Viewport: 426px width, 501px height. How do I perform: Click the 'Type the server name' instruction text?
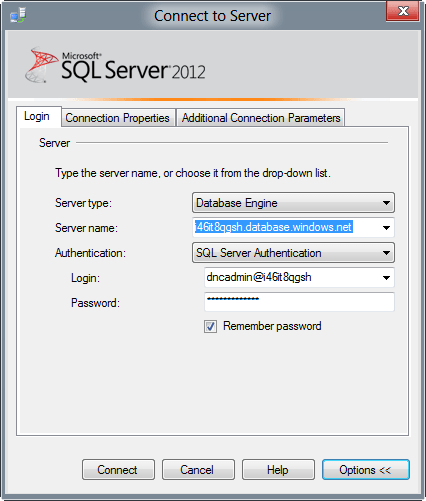193,173
